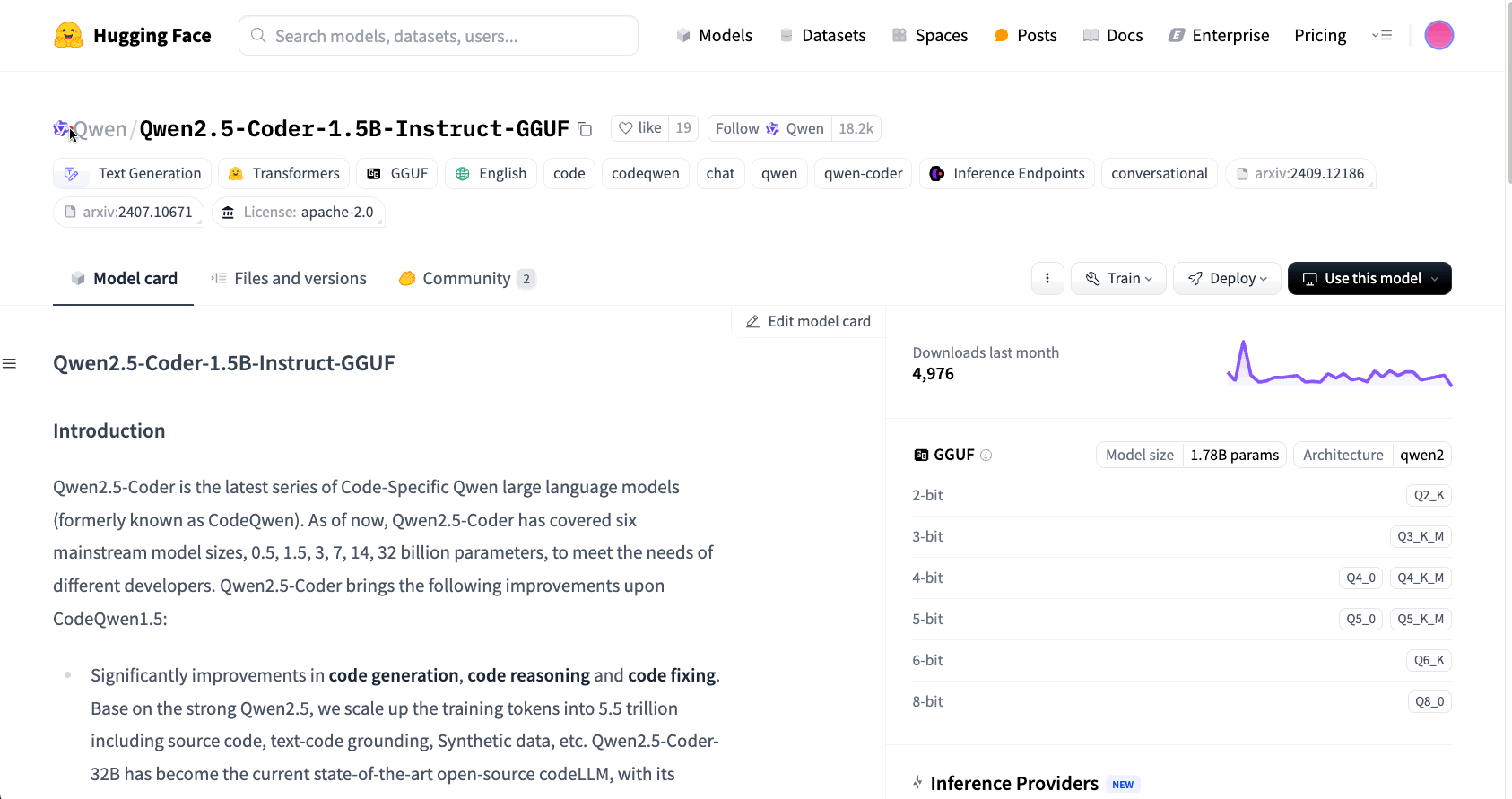
Task: Click the search models input field
Action: point(439,36)
